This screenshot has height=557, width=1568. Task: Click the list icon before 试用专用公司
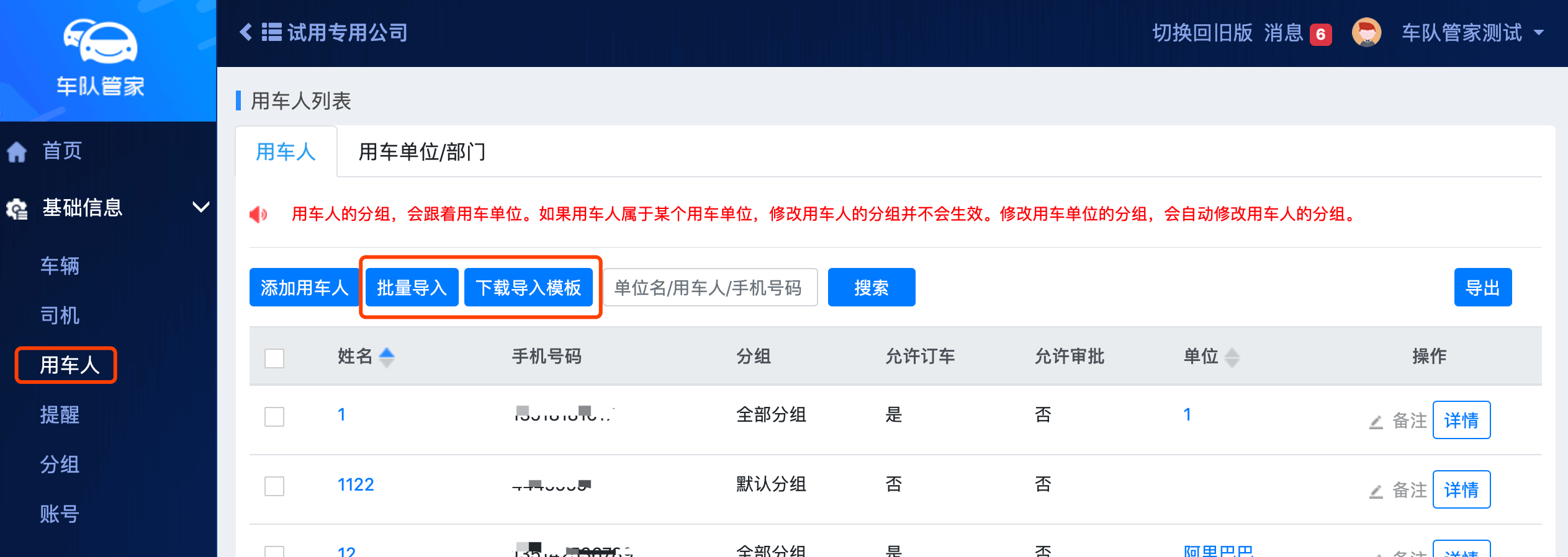tap(271, 32)
